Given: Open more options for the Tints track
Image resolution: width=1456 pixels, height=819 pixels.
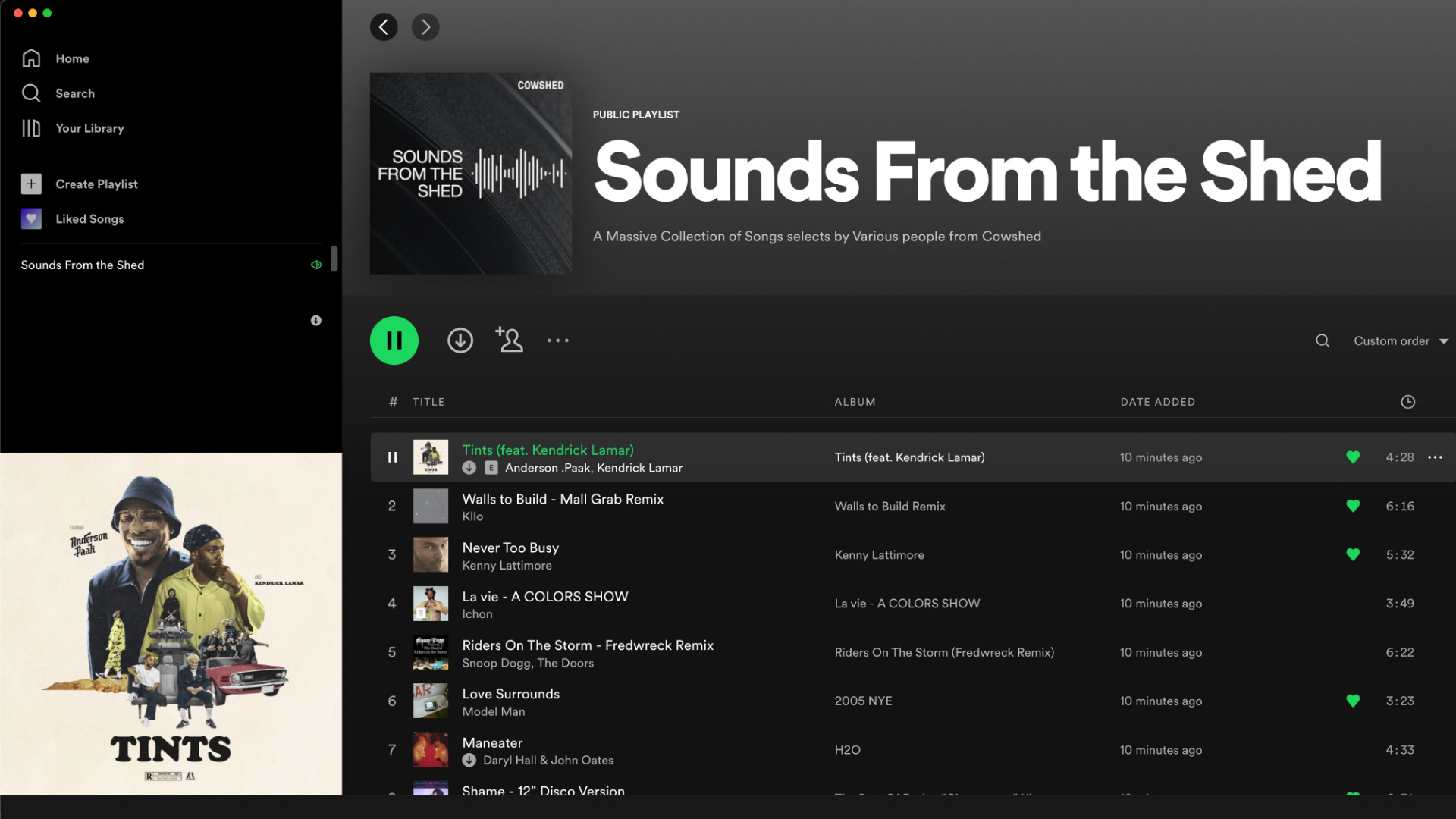Looking at the screenshot, I should [1435, 457].
